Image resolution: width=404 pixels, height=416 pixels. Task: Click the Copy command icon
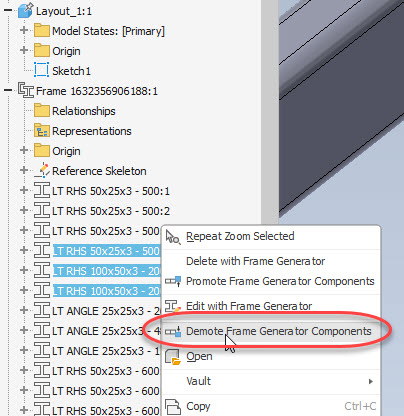point(173,407)
